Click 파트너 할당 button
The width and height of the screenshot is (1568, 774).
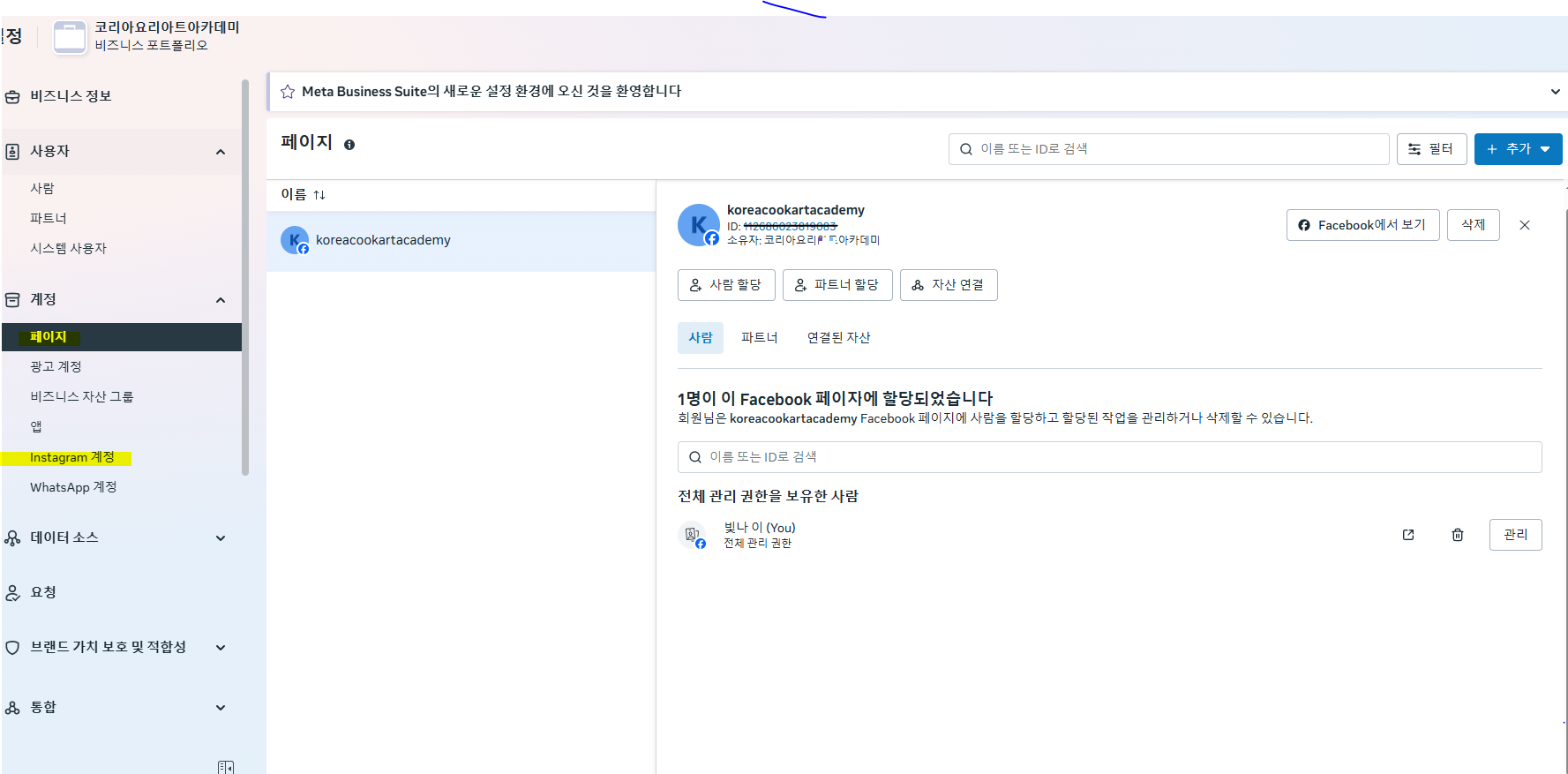point(837,285)
